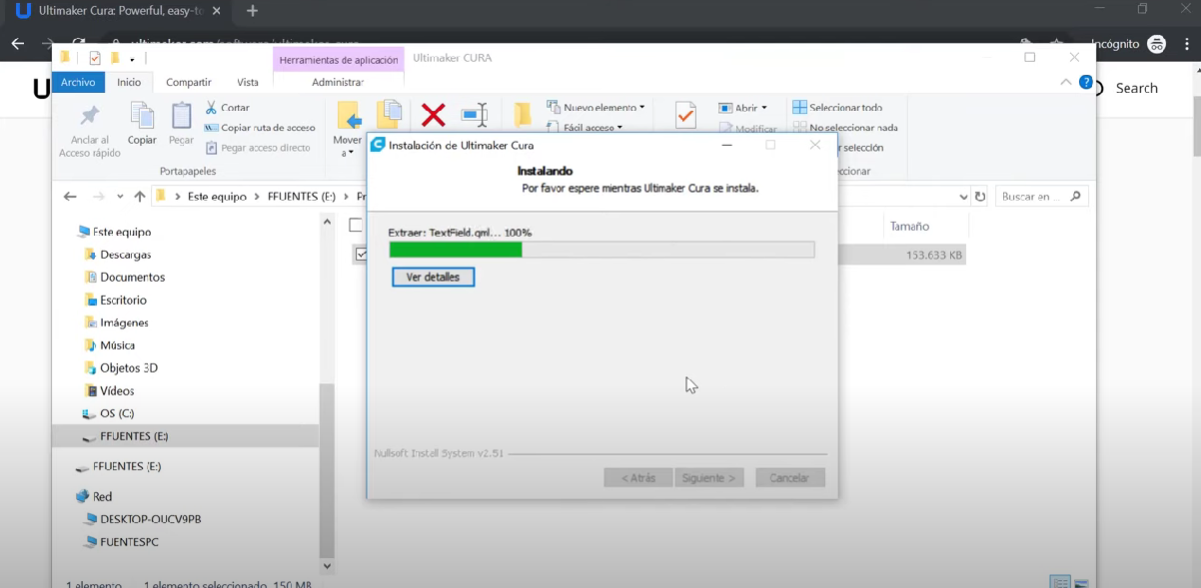
Task: Click the Ver detalles button
Action: [433, 277]
